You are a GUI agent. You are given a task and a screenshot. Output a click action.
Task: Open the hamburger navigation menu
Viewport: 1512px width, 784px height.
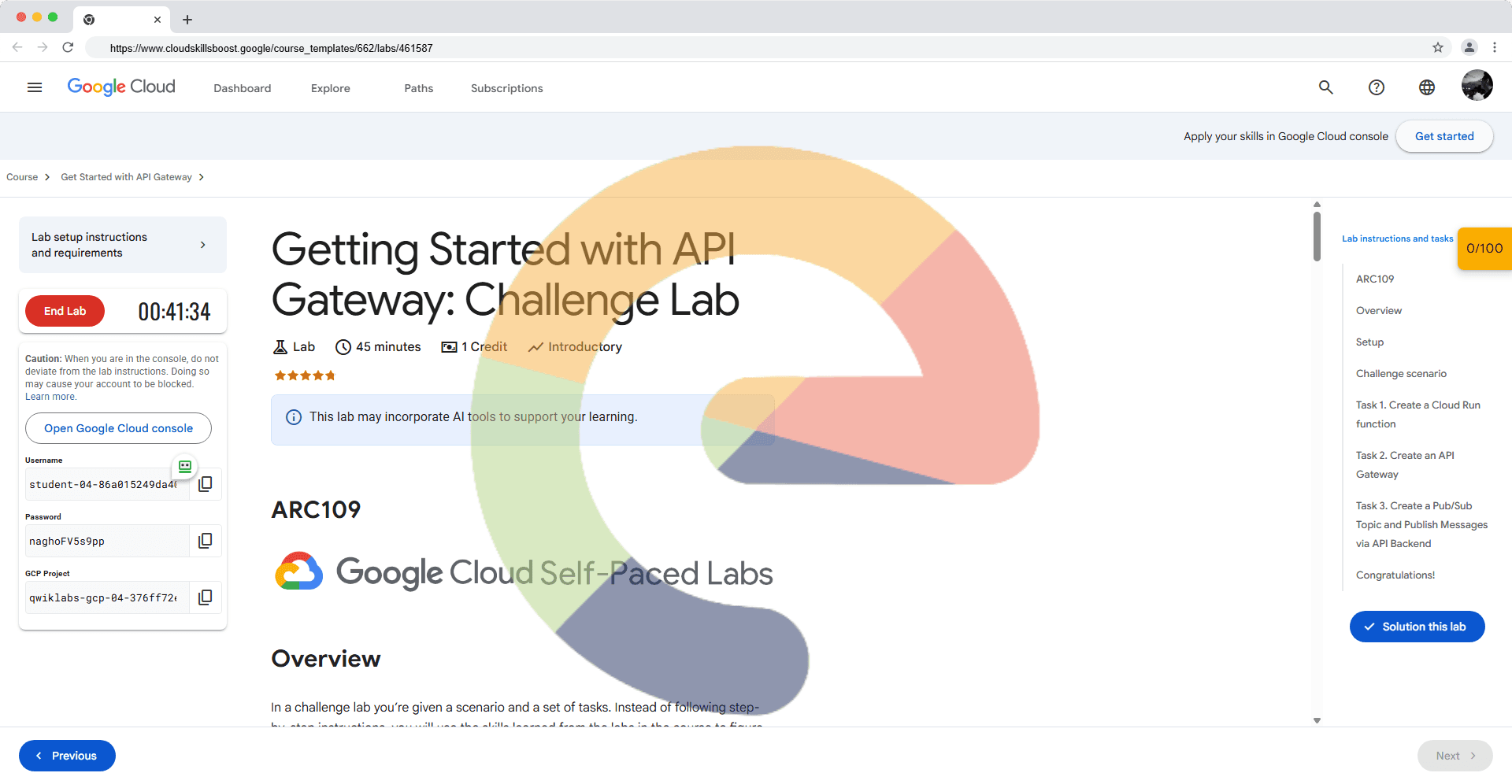[x=35, y=87]
